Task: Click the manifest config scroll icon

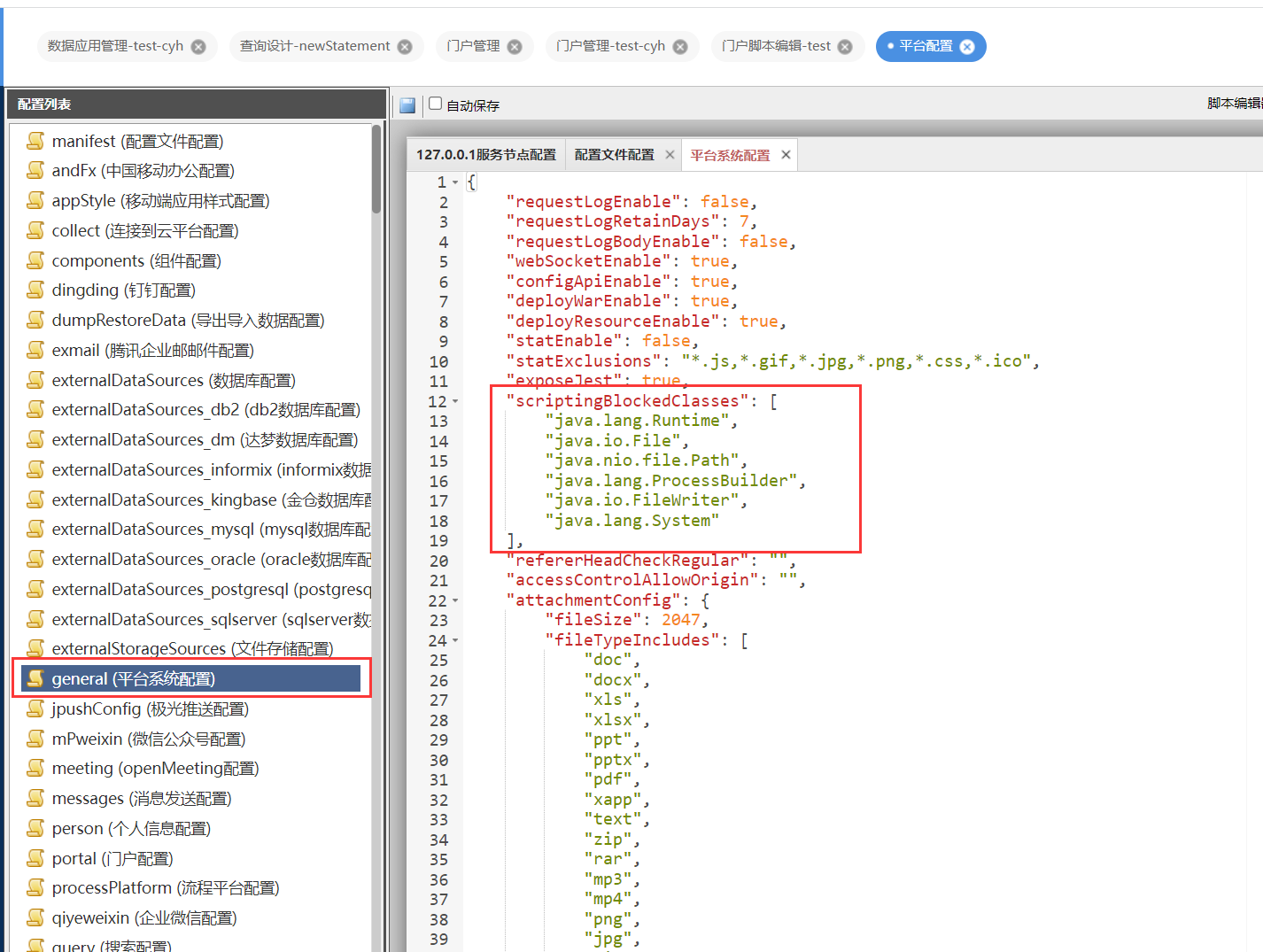Action: tap(35, 141)
